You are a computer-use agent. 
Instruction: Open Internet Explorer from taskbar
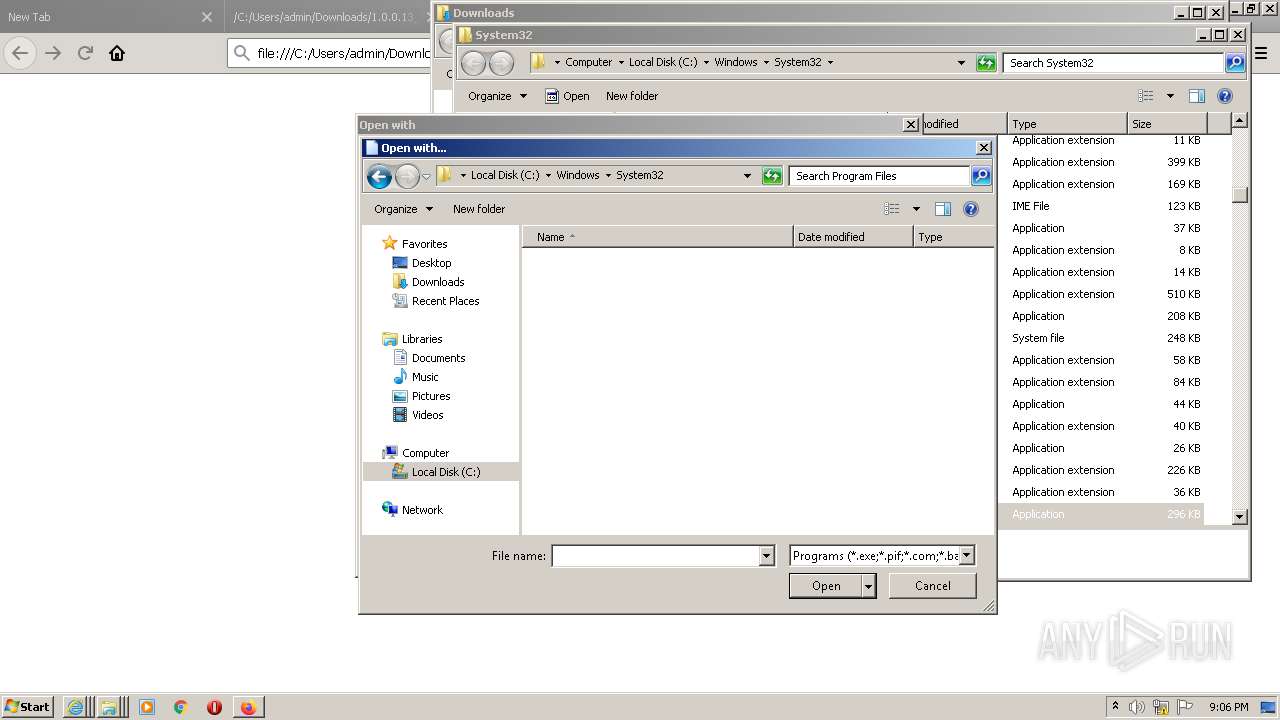(x=75, y=707)
